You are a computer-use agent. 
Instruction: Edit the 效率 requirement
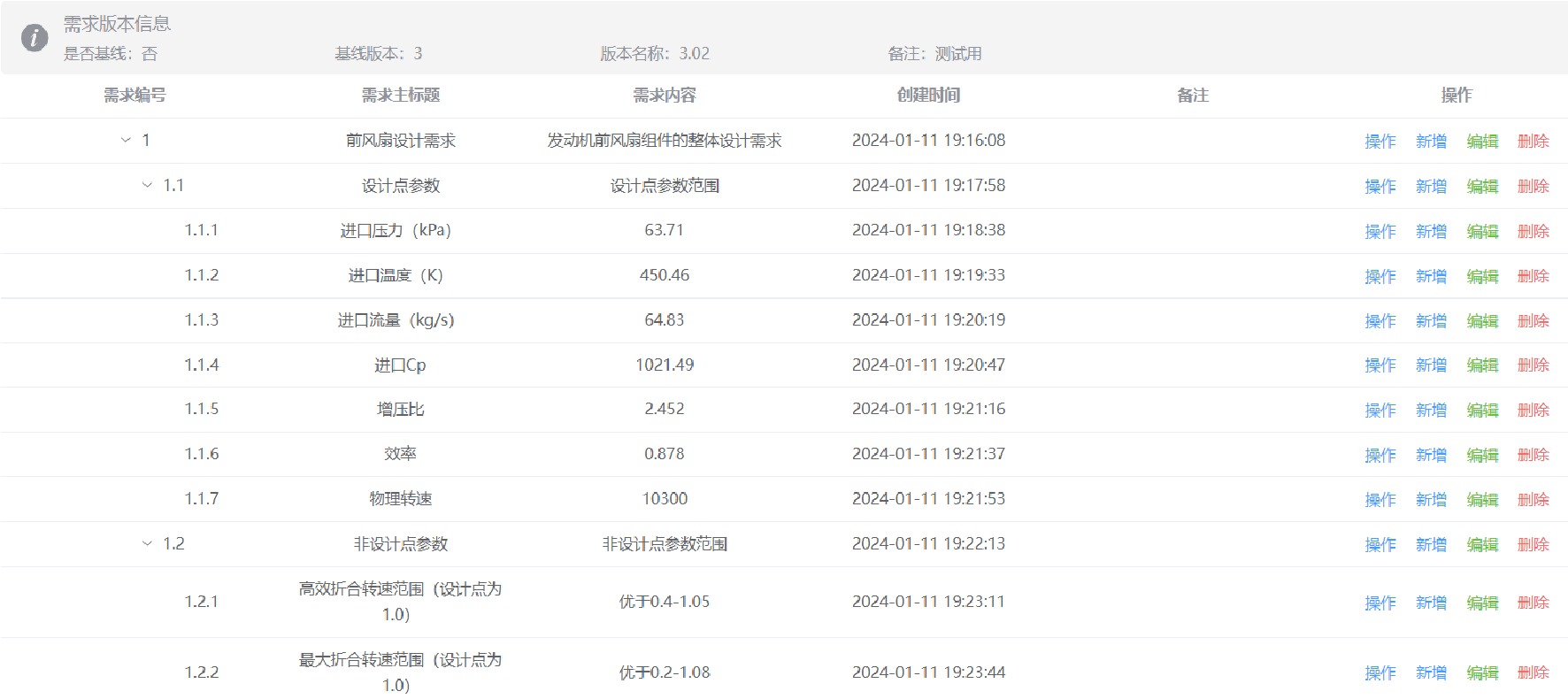[x=1482, y=456]
